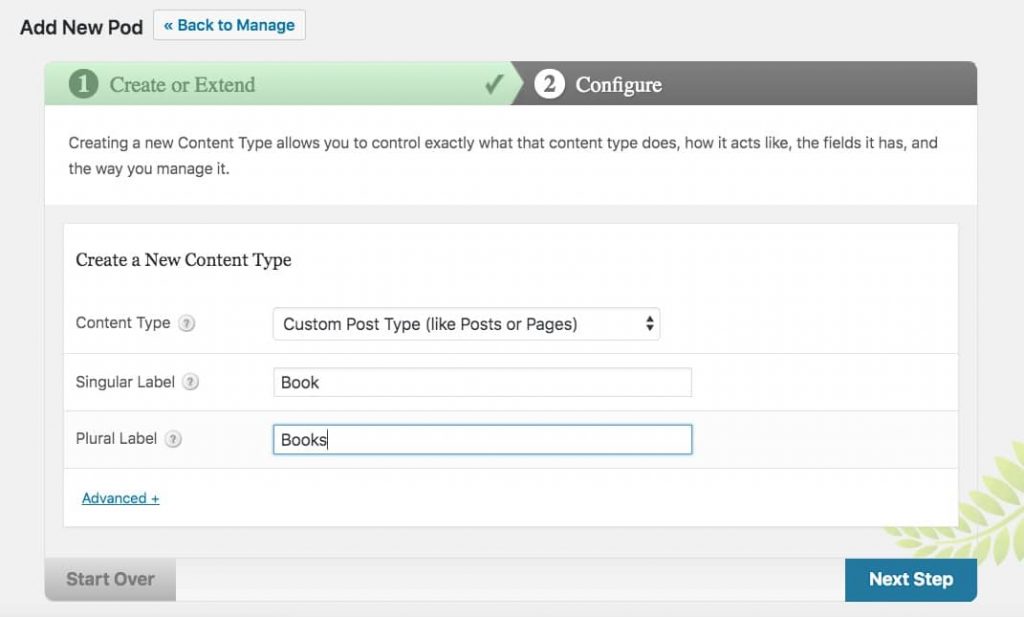Click inside the Plural Label field
The height and width of the screenshot is (617, 1024).
[x=482, y=438]
